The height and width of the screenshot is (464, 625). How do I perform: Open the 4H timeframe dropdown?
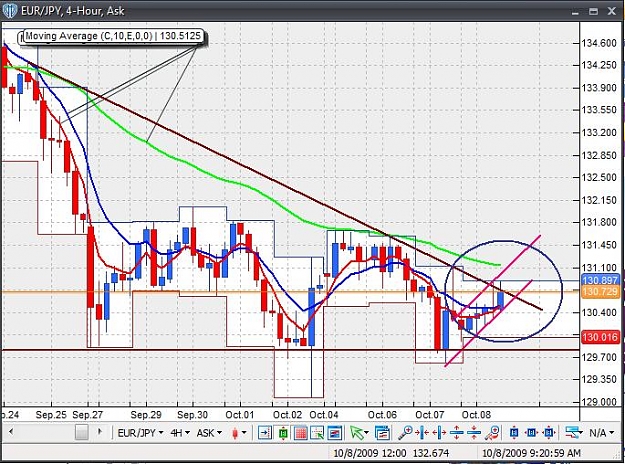pyautogui.click(x=180, y=433)
